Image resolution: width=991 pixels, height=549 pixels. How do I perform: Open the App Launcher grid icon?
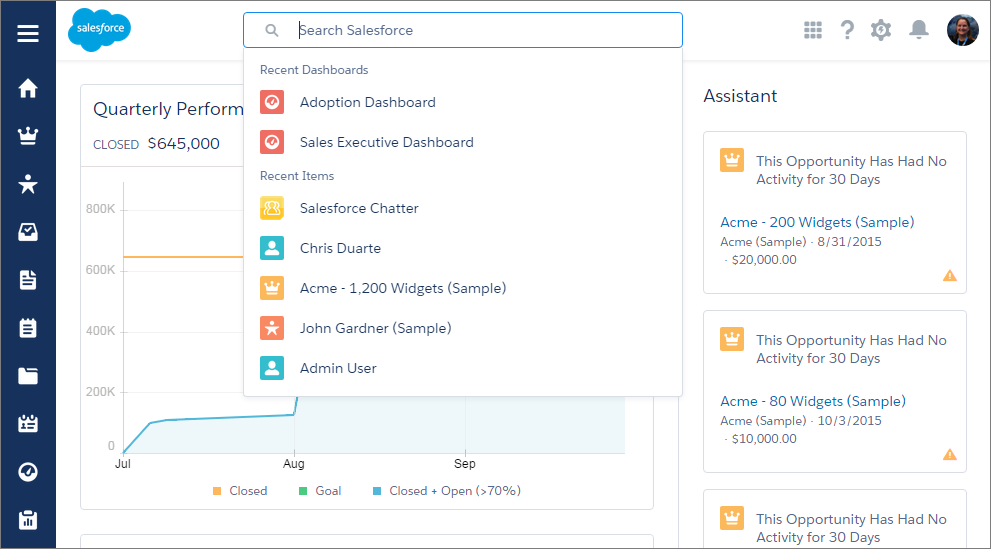[813, 30]
